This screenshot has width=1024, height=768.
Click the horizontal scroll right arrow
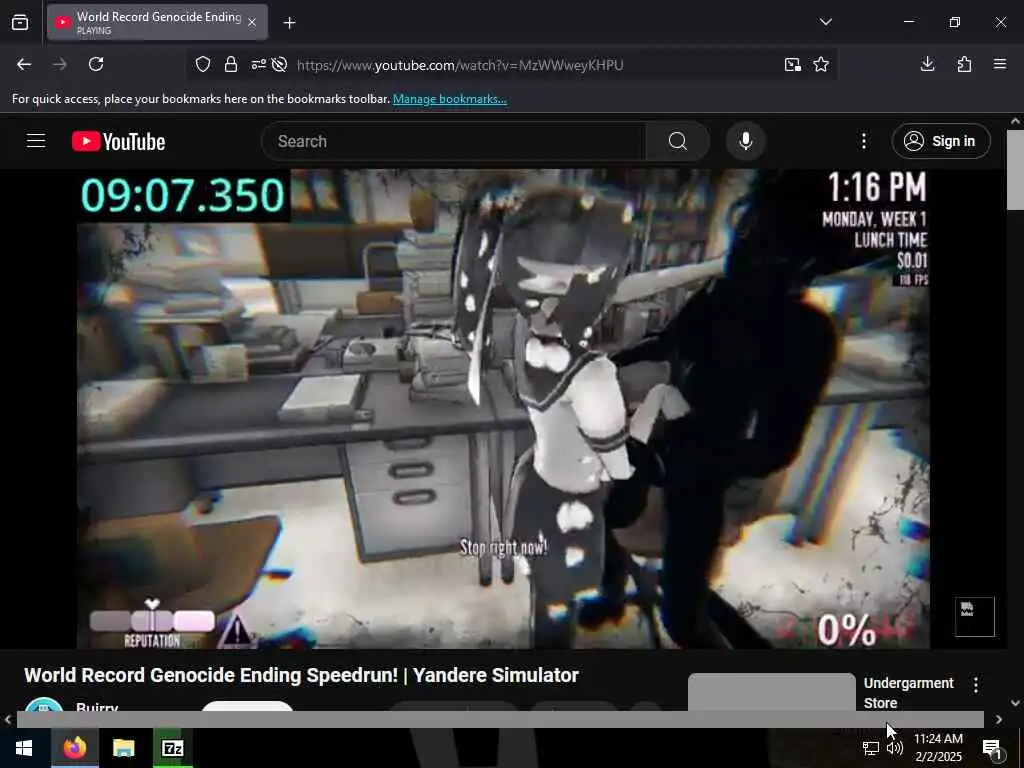point(999,720)
